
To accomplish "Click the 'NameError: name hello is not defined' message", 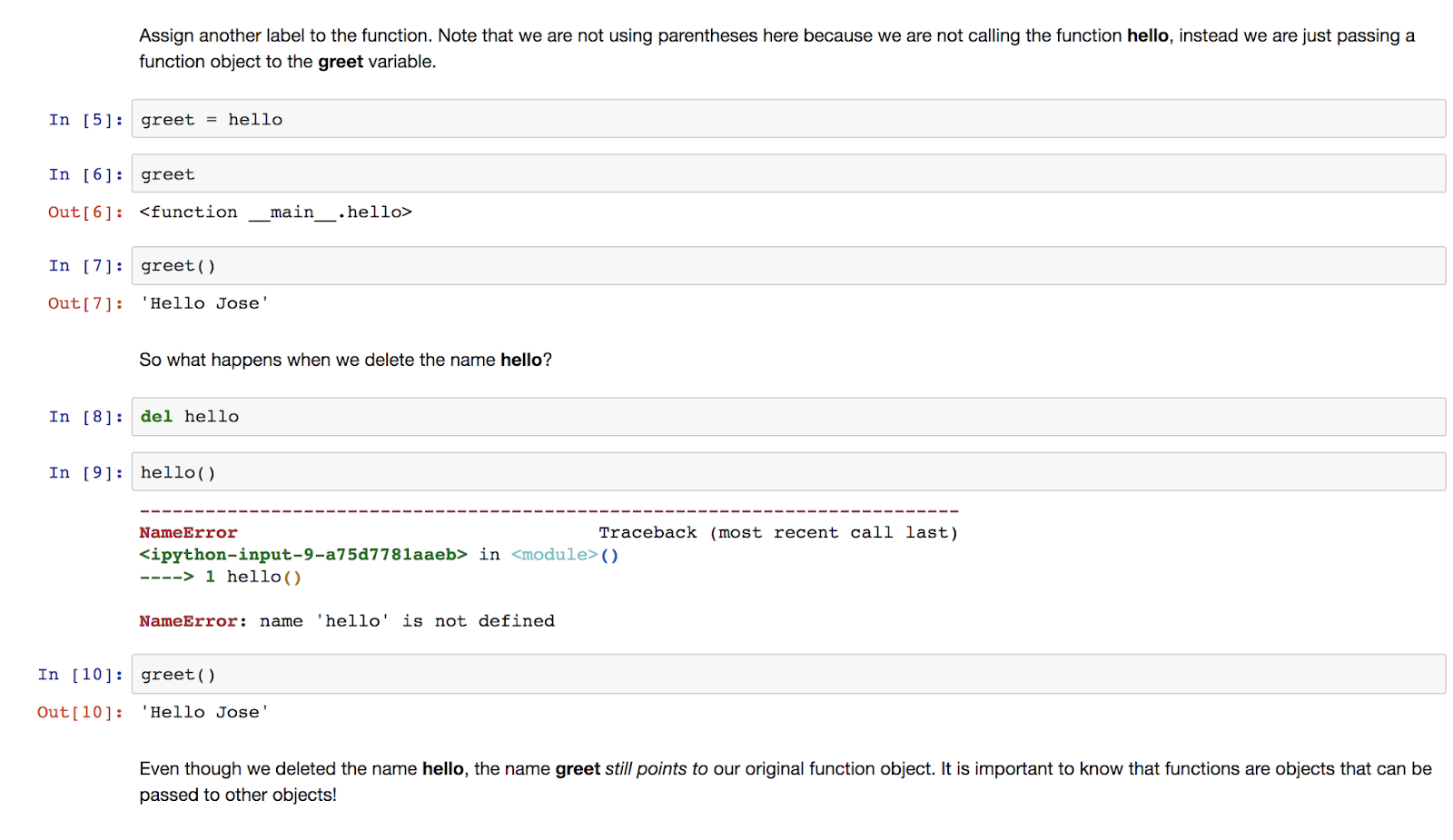I will pyautogui.click(x=346, y=621).
